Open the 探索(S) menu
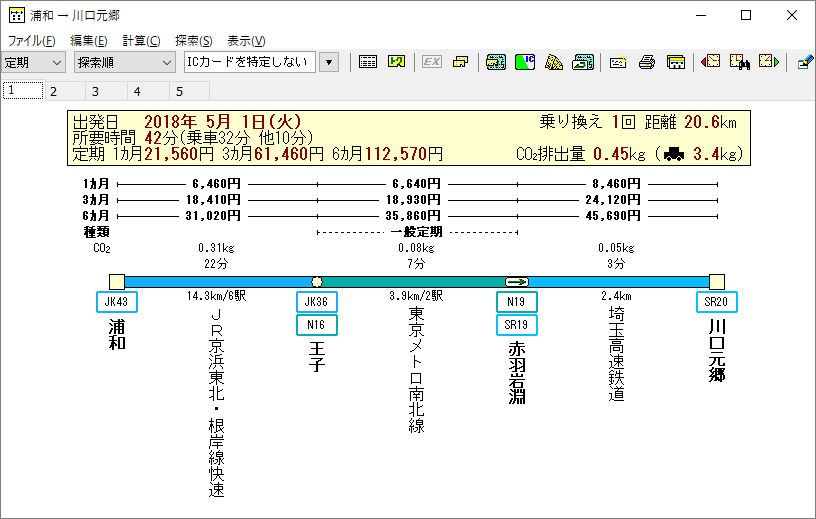816x519 pixels. point(194,41)
